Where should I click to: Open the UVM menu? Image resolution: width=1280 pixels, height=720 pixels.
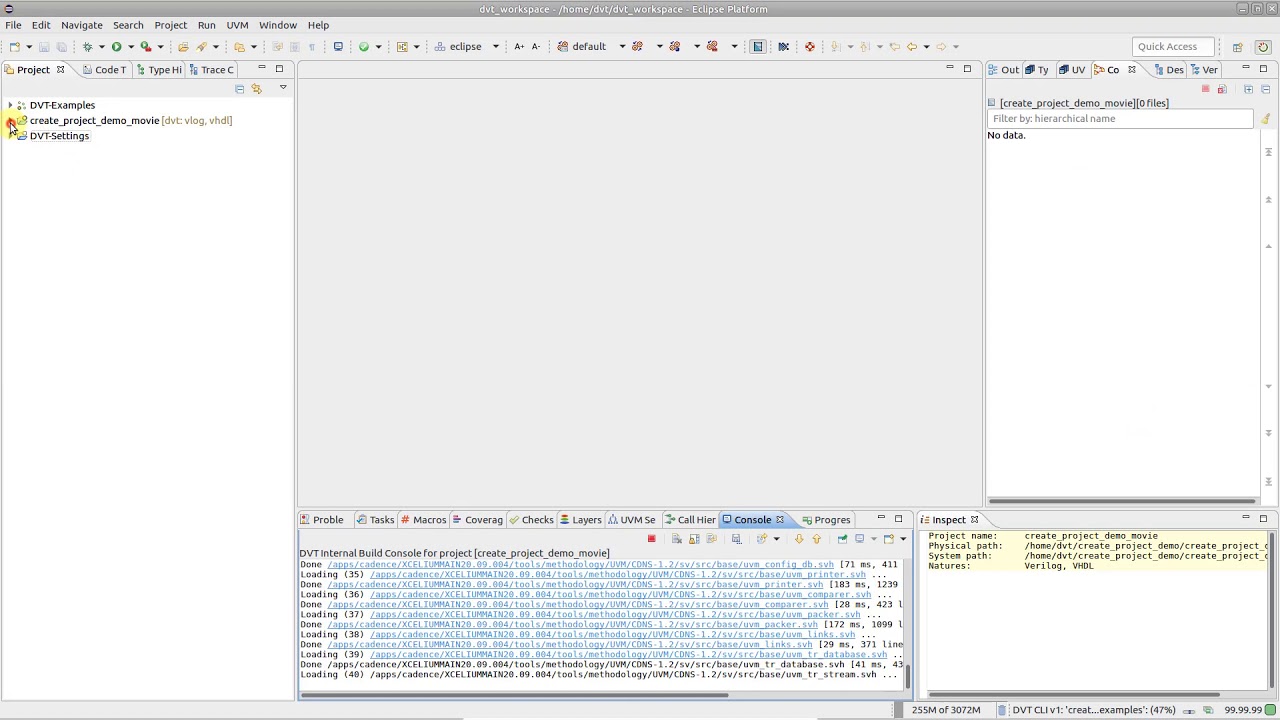[x=237, y=25]
